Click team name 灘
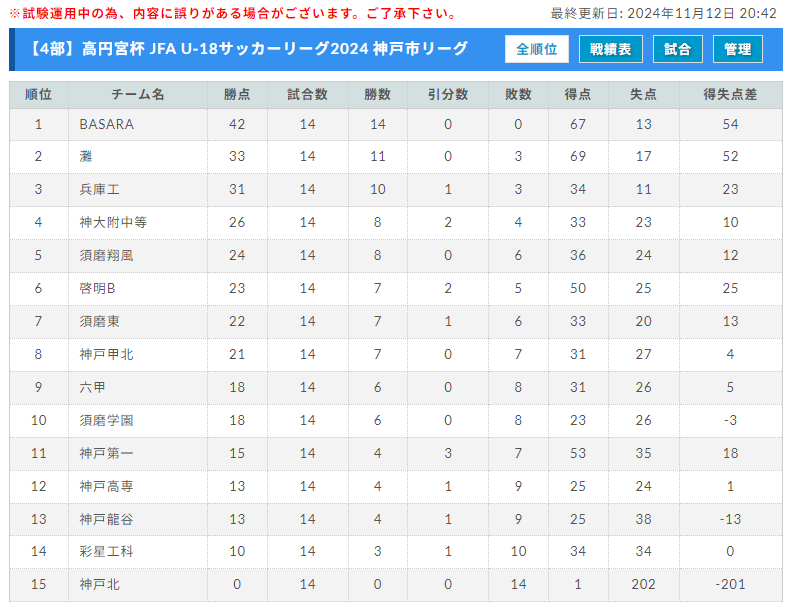The image size is (801, 615). tap(86, 156)
